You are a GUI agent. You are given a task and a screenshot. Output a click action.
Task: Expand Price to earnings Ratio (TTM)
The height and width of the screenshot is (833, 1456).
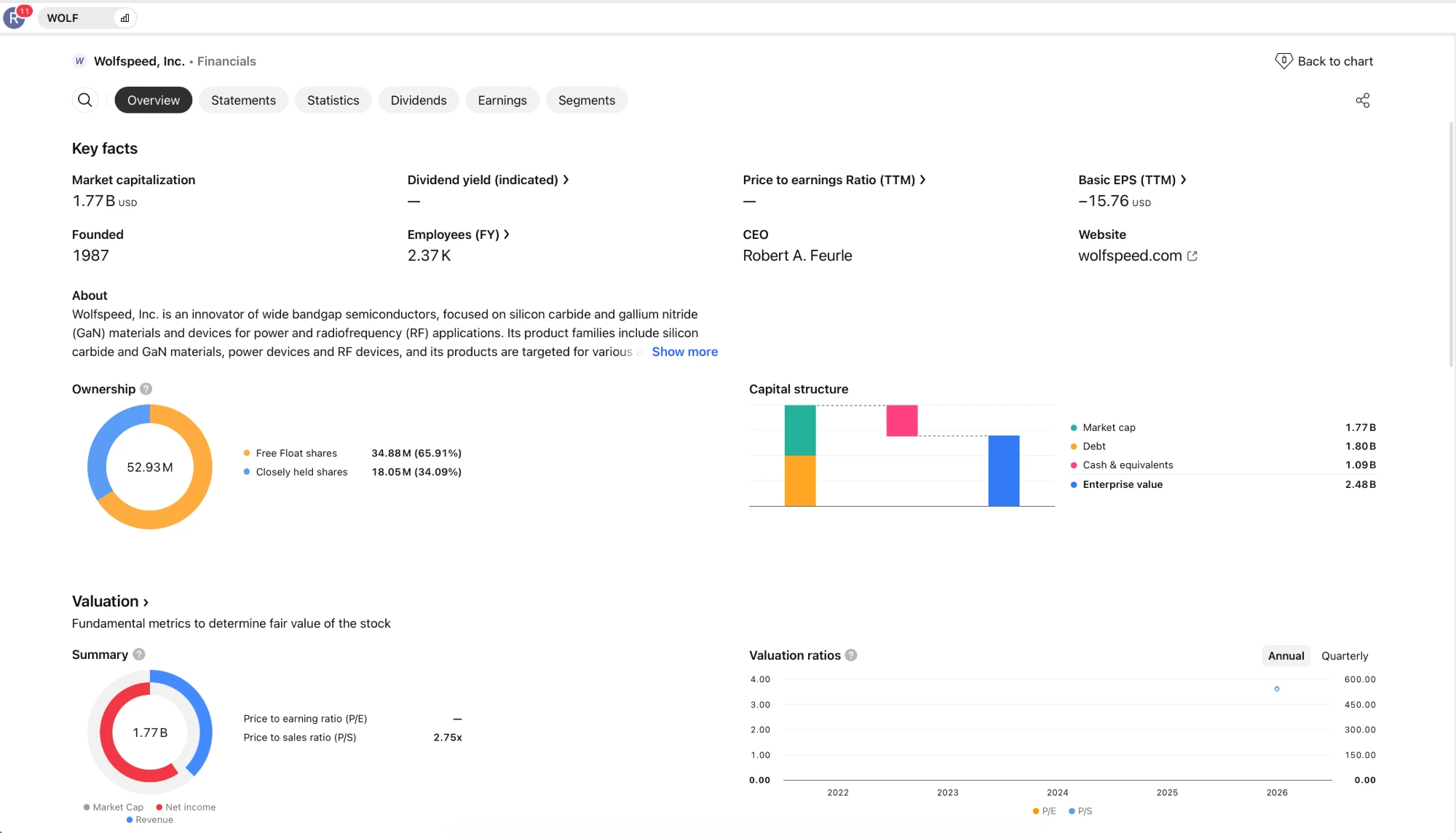coord(834,180)
